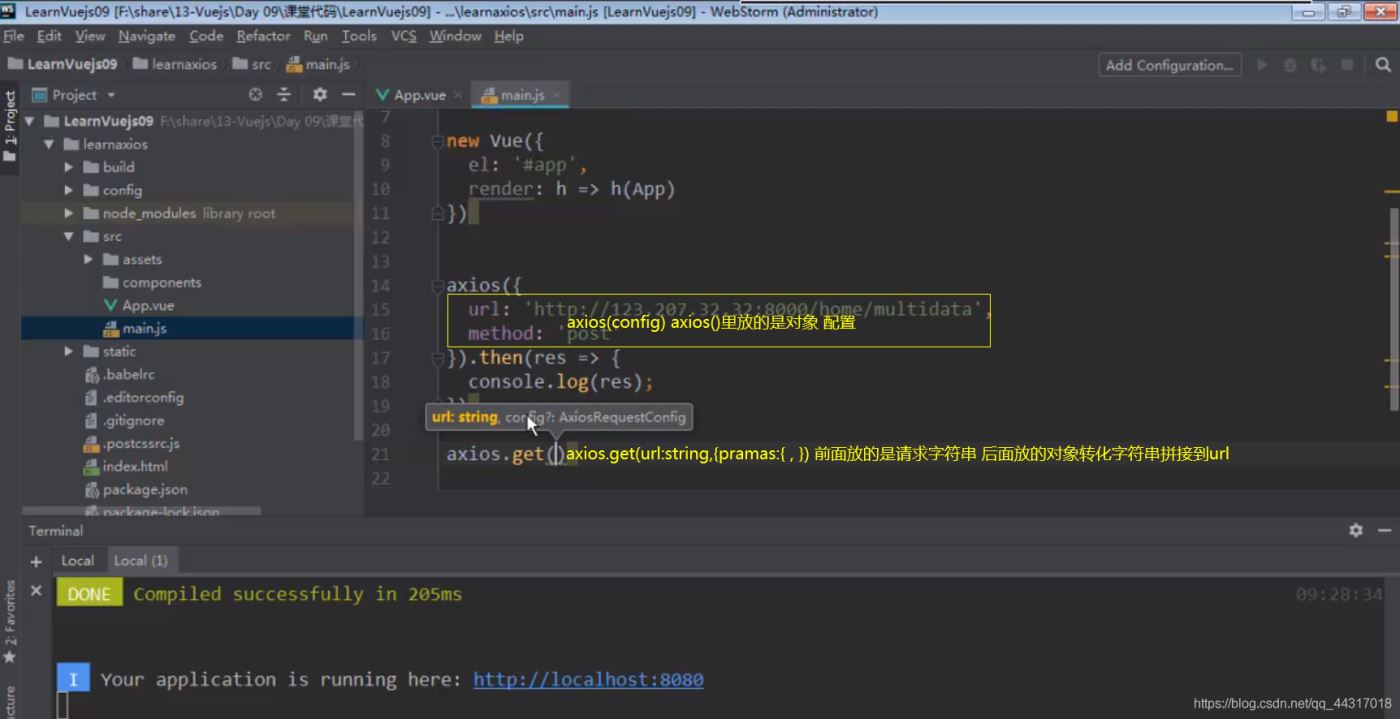Select the components folder in tree

coord(152,282)
